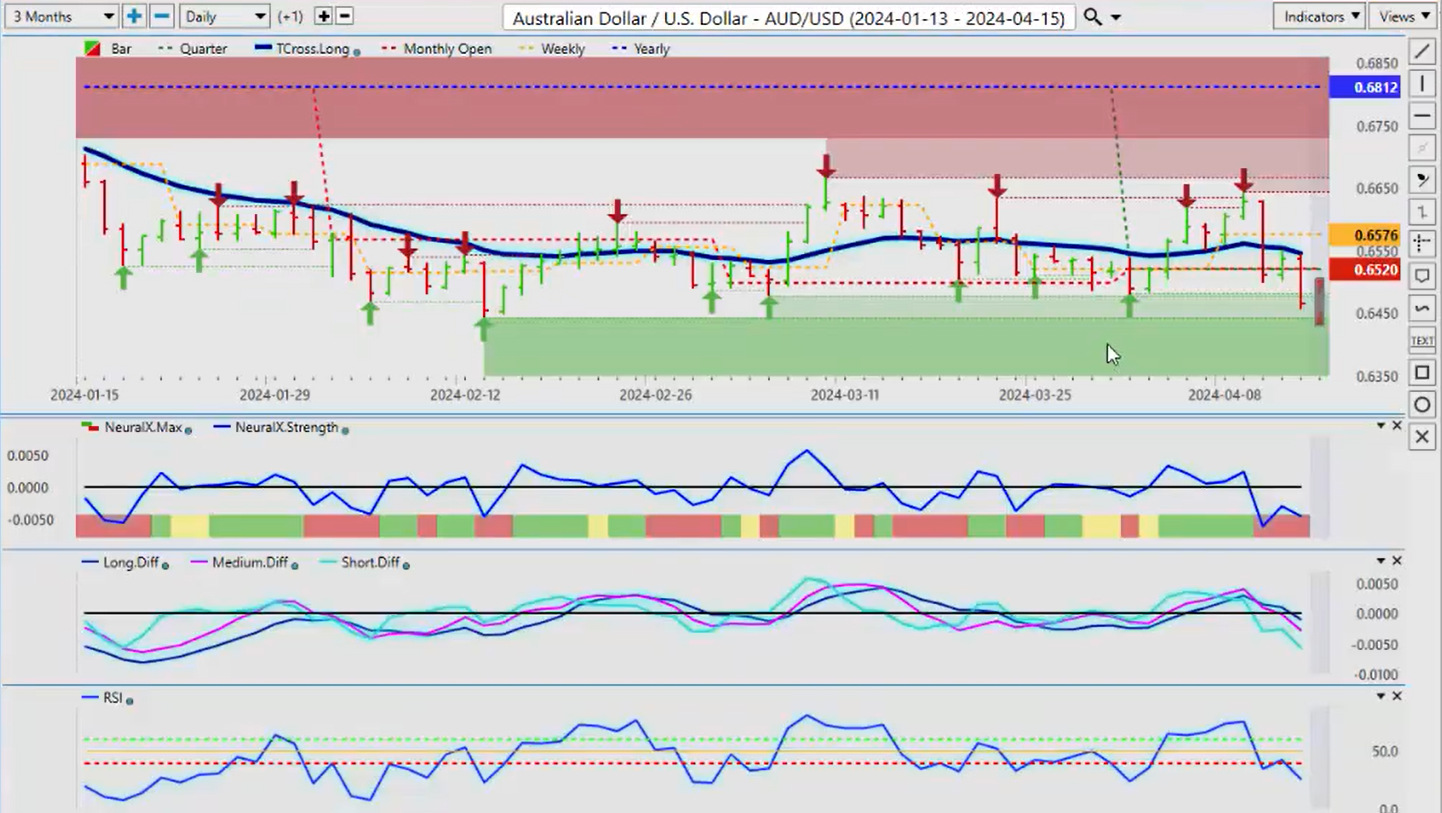Select the diagonal trend line drawing tool

[x=1421, y=52]
